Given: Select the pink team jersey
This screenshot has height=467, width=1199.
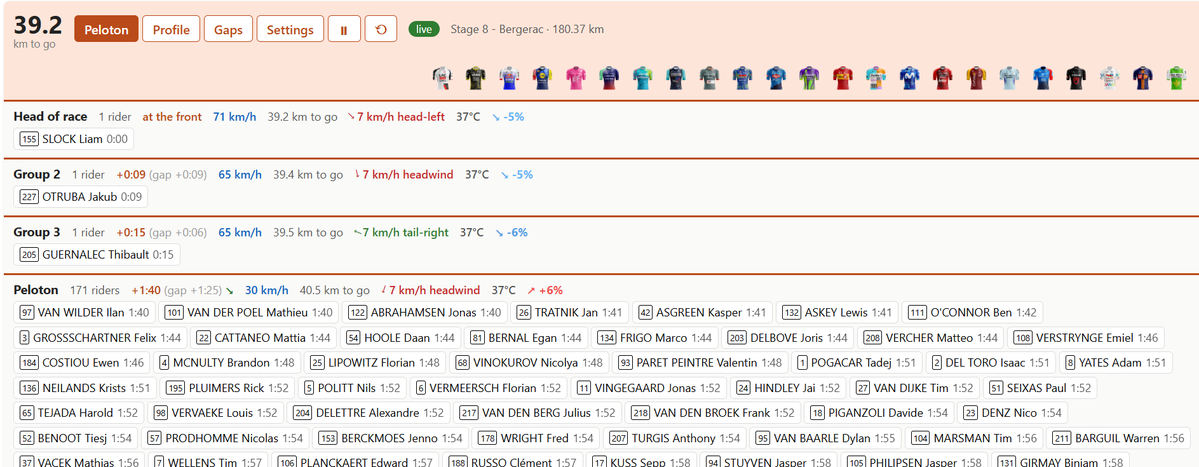Looking at the screenshot, I should 577,77.
